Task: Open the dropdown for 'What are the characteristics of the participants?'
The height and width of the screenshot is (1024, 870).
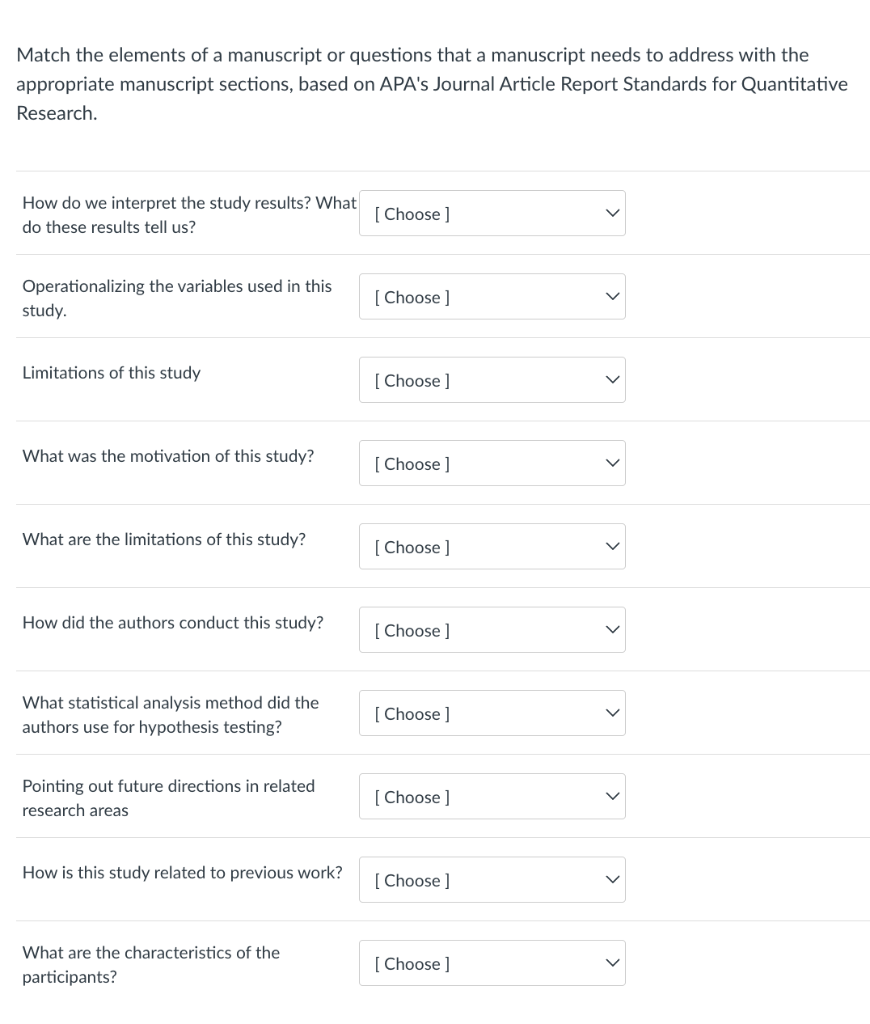Action: pyautogui.click(x=492, y=963)
